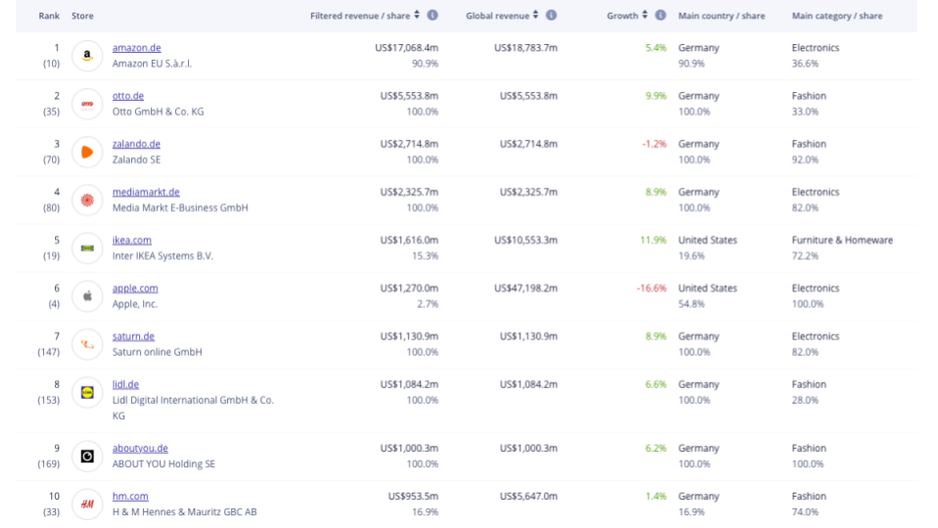Click the 9.9% growth value
Screen dimensions: 938x528
pyautogui.click(x=656, y=96)
